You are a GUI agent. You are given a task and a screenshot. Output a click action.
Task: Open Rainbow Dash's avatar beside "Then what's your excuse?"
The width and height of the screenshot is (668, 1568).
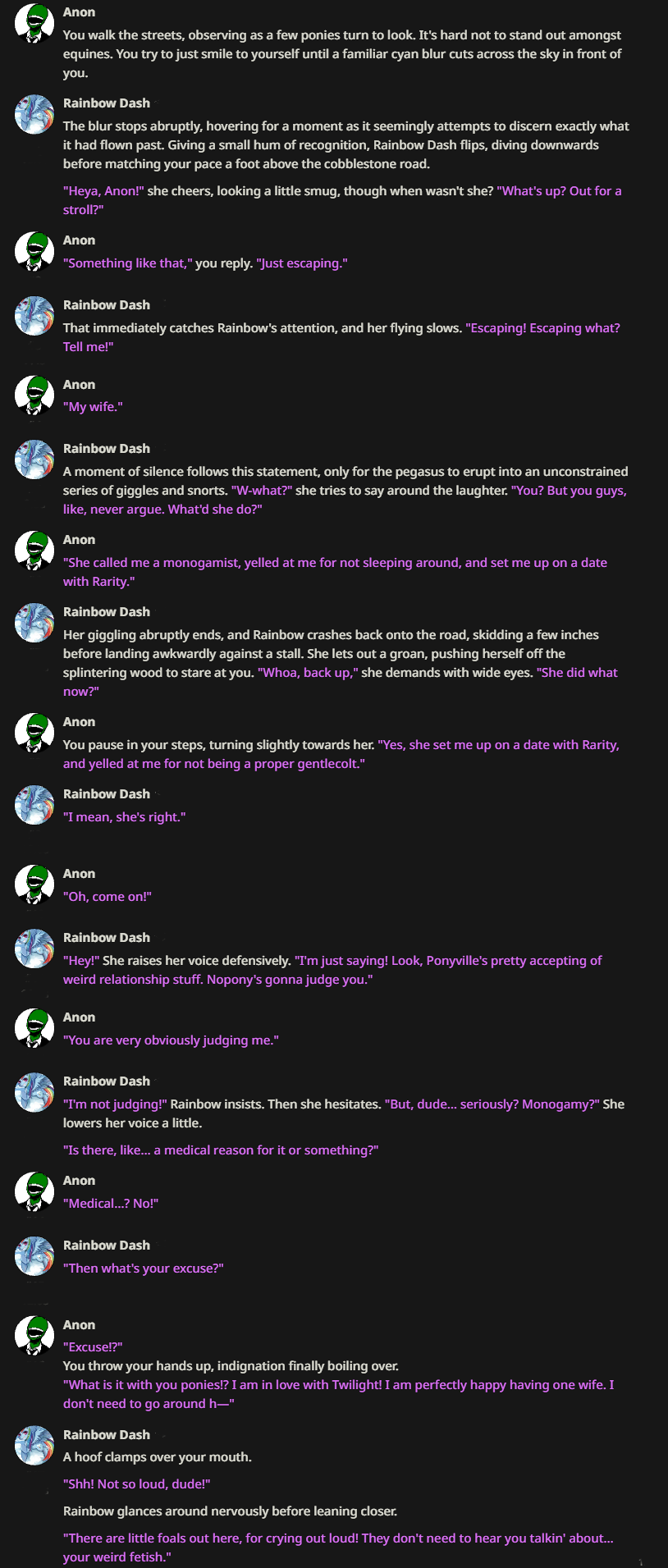(x=34, y=1256)
